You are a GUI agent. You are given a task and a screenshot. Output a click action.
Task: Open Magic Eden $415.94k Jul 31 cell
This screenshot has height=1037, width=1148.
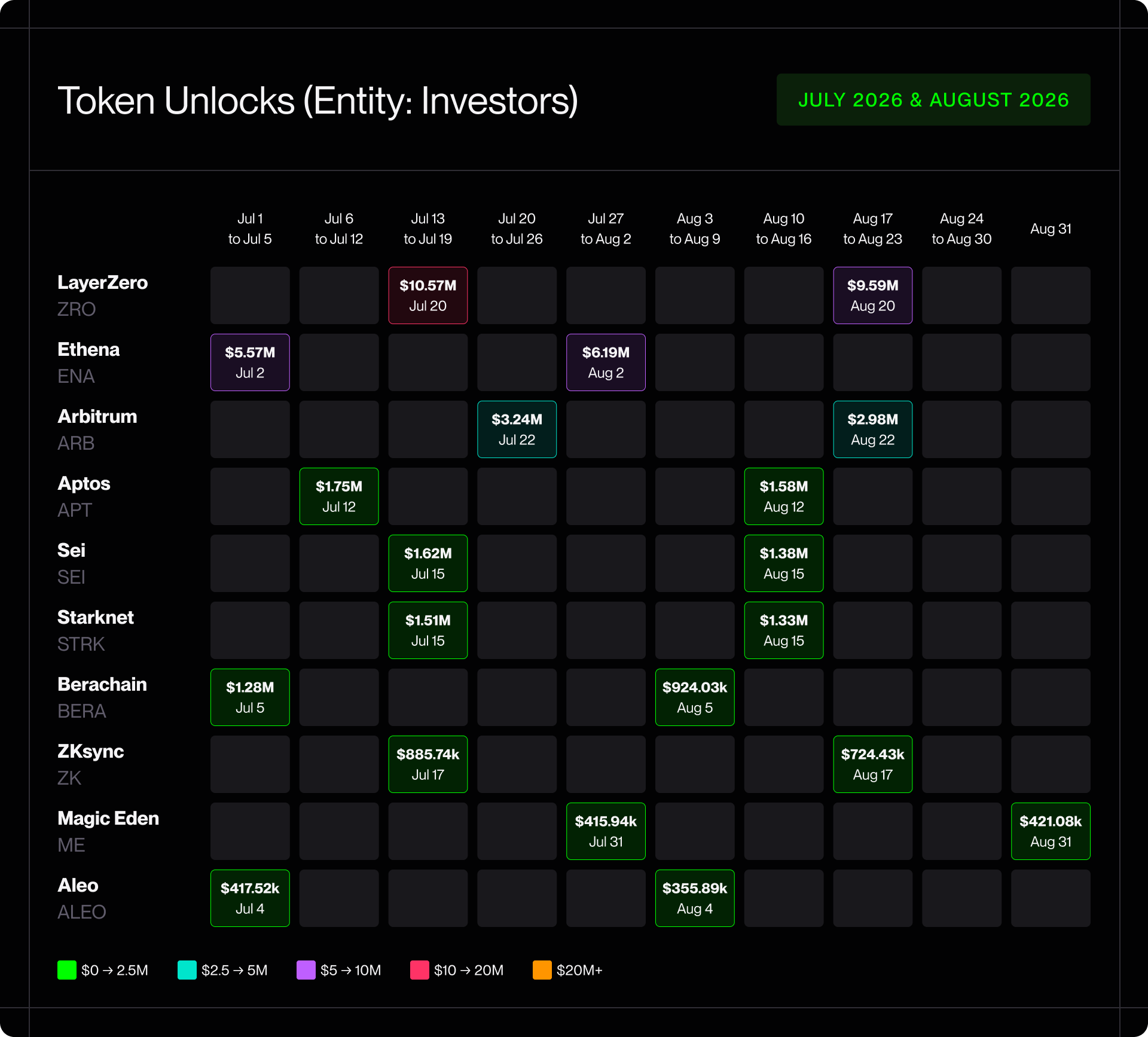click(606, 831)
